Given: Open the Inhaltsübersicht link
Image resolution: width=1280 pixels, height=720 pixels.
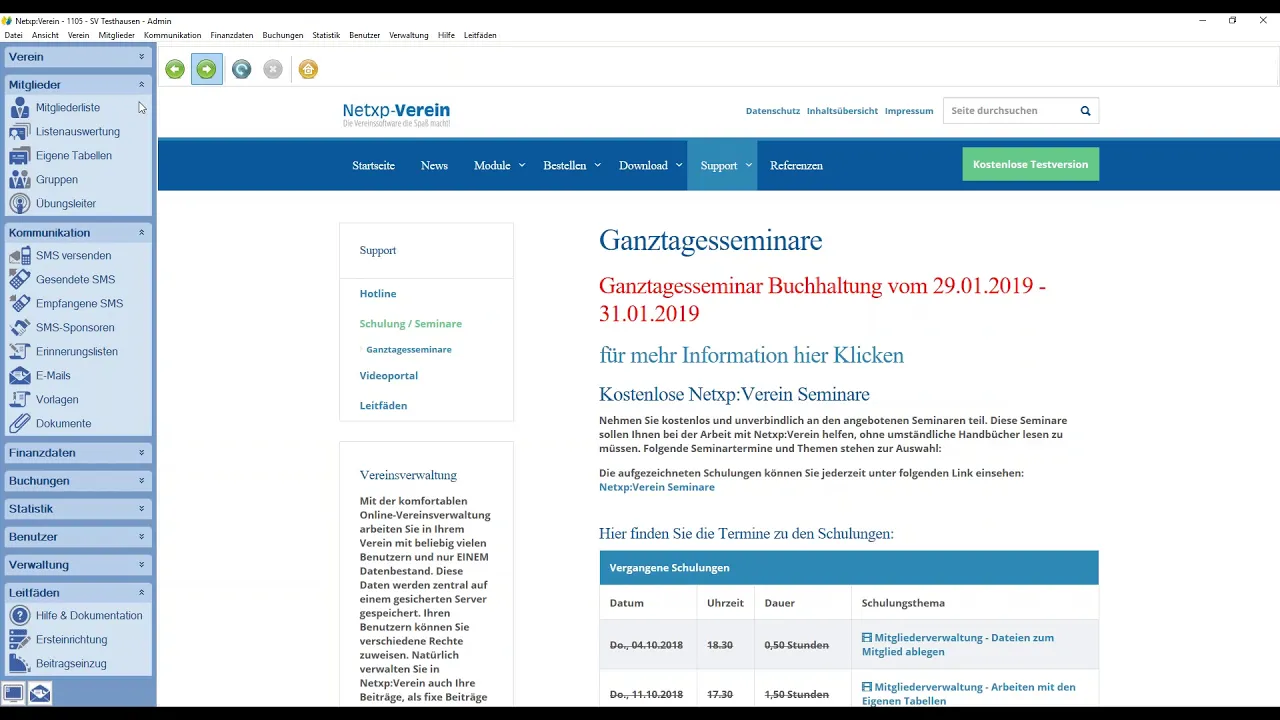Looking at the screenshot, I should (842, 111).
